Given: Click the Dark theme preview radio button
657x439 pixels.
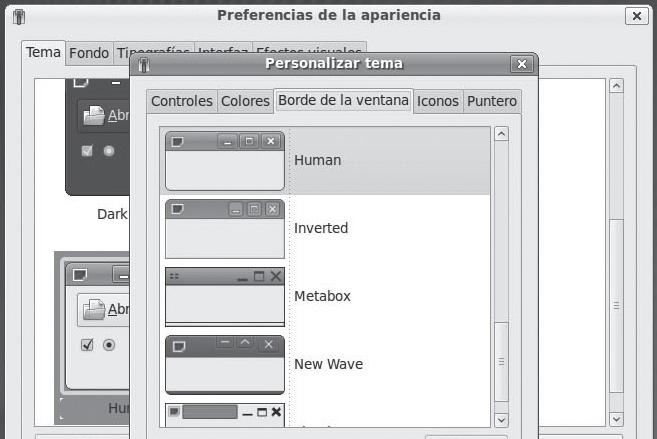Looking at the screenshot, I should pos(109,151).
